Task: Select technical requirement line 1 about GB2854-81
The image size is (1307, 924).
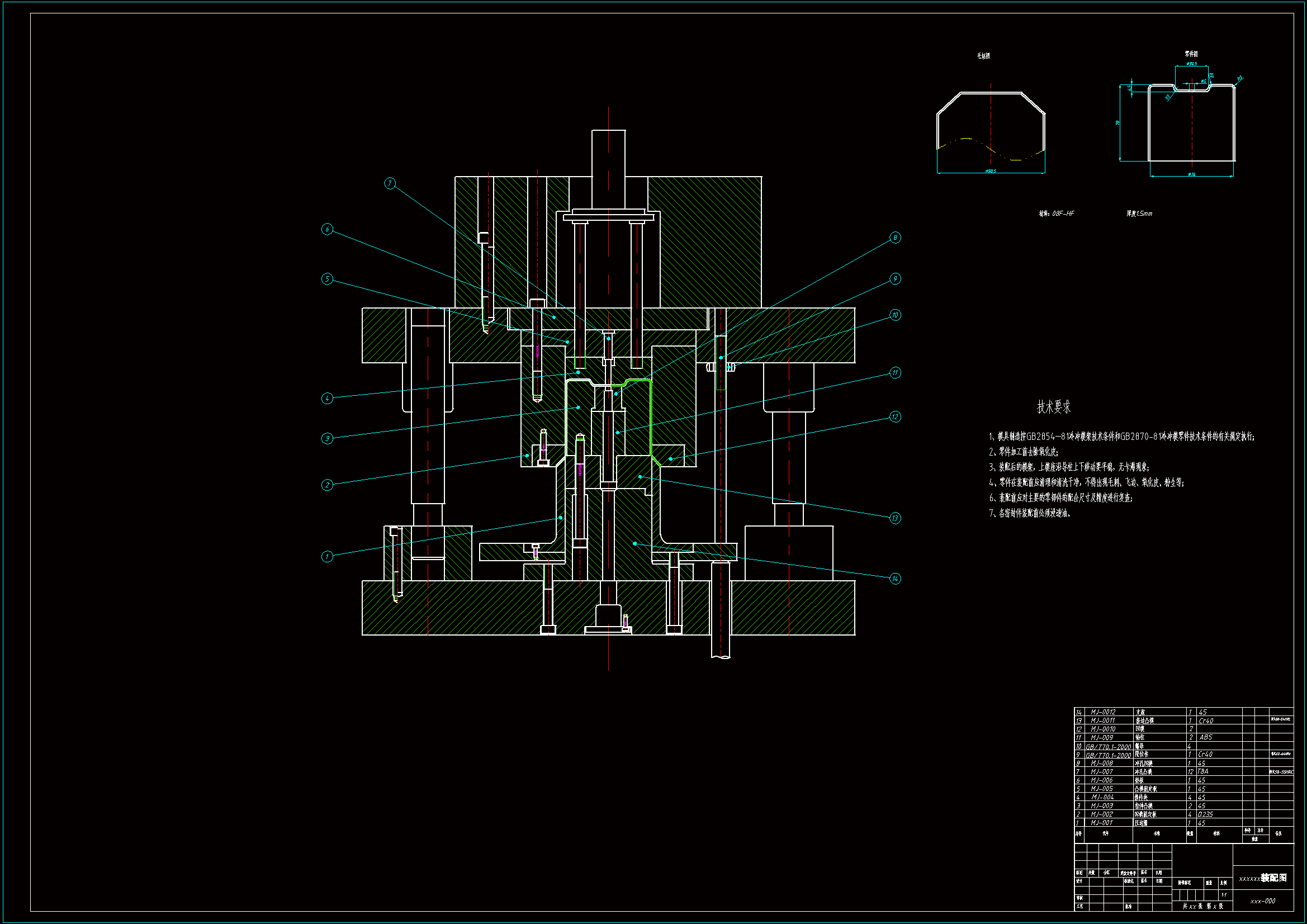Action: click(x=1121, y=437)
